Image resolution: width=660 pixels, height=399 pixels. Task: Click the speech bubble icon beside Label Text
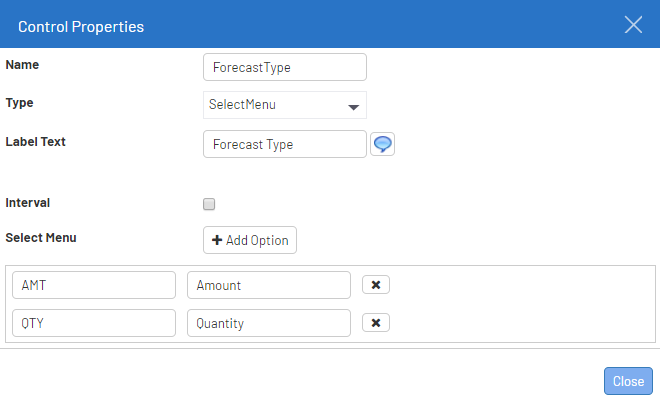click(x=382, y=144)
